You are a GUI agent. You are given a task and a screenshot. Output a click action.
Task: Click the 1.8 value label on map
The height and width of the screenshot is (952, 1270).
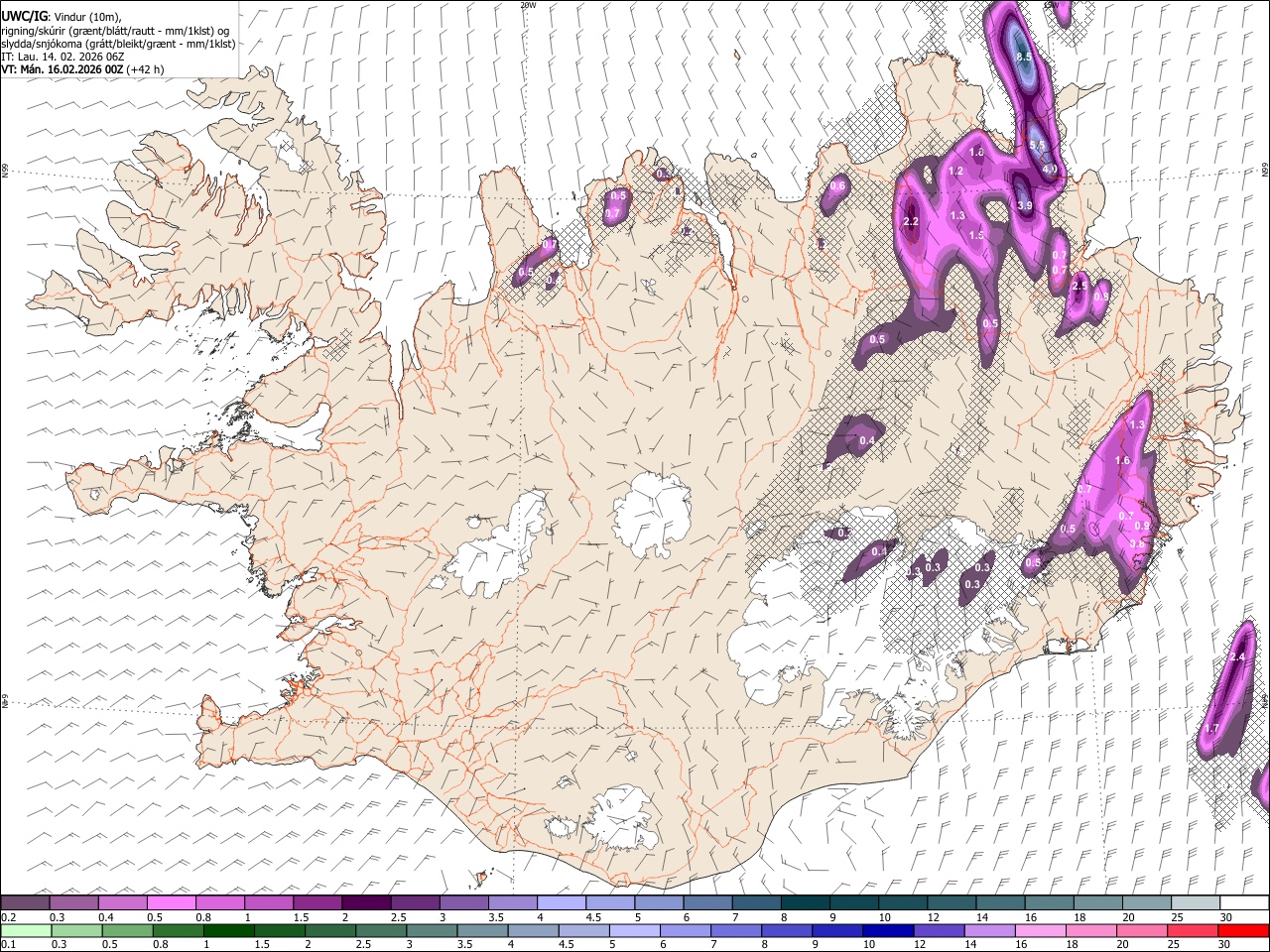point(976,153)
